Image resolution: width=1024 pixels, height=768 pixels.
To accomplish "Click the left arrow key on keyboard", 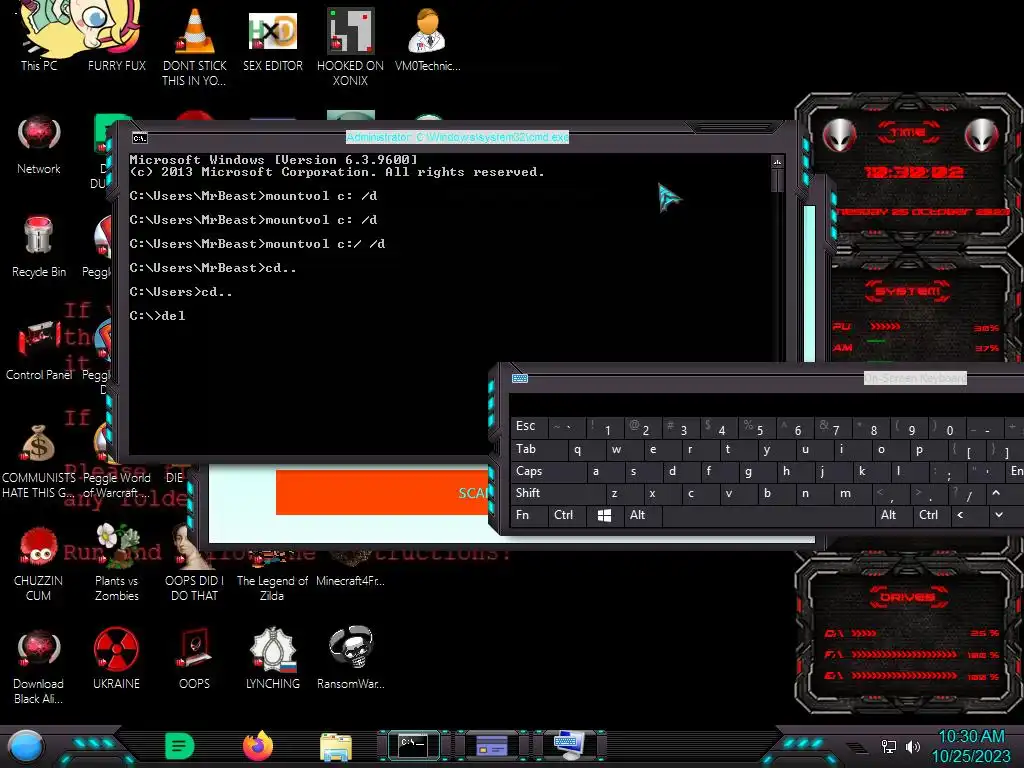I will 965,515.
